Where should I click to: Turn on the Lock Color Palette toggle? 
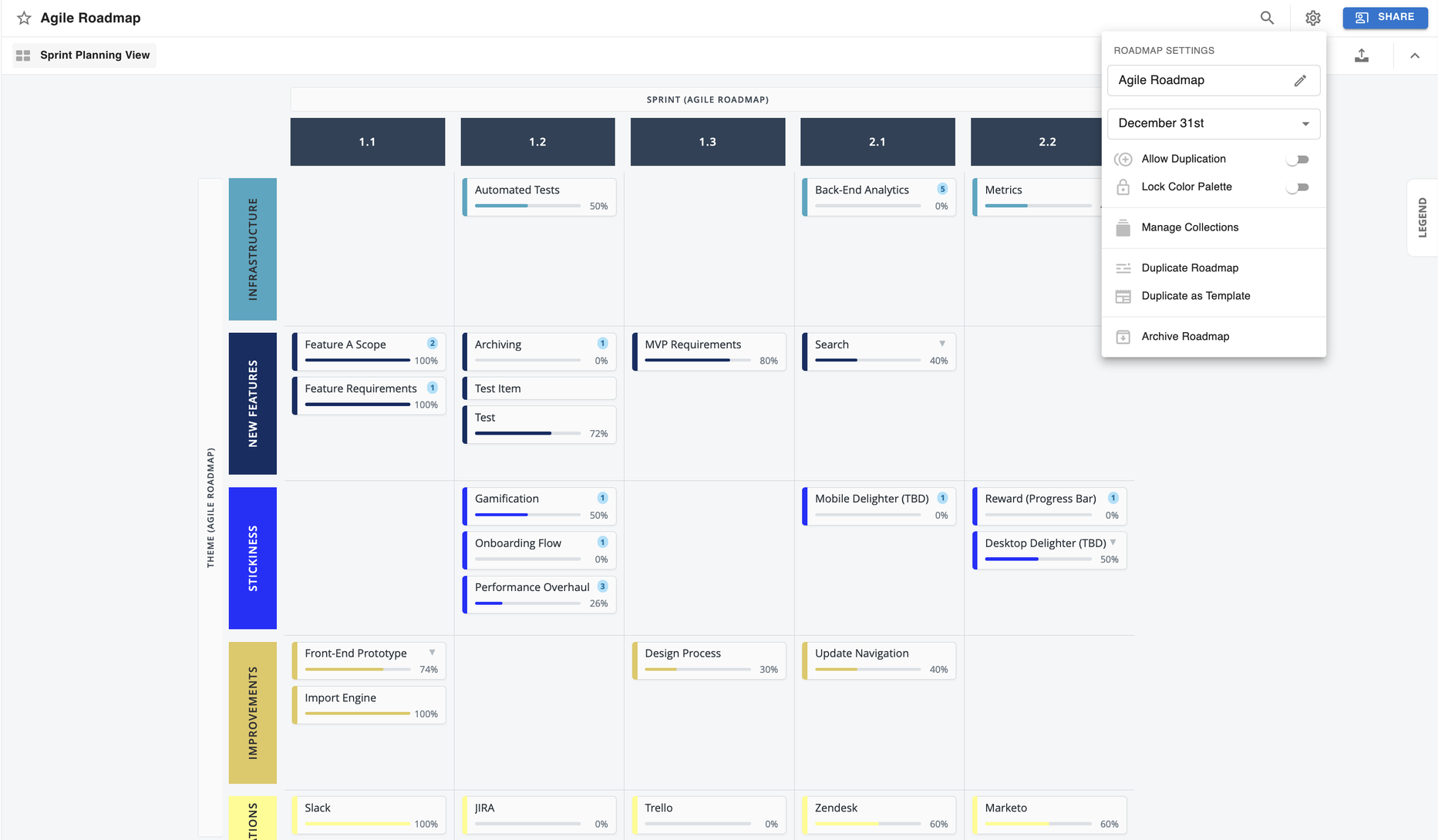(1298, 187)
